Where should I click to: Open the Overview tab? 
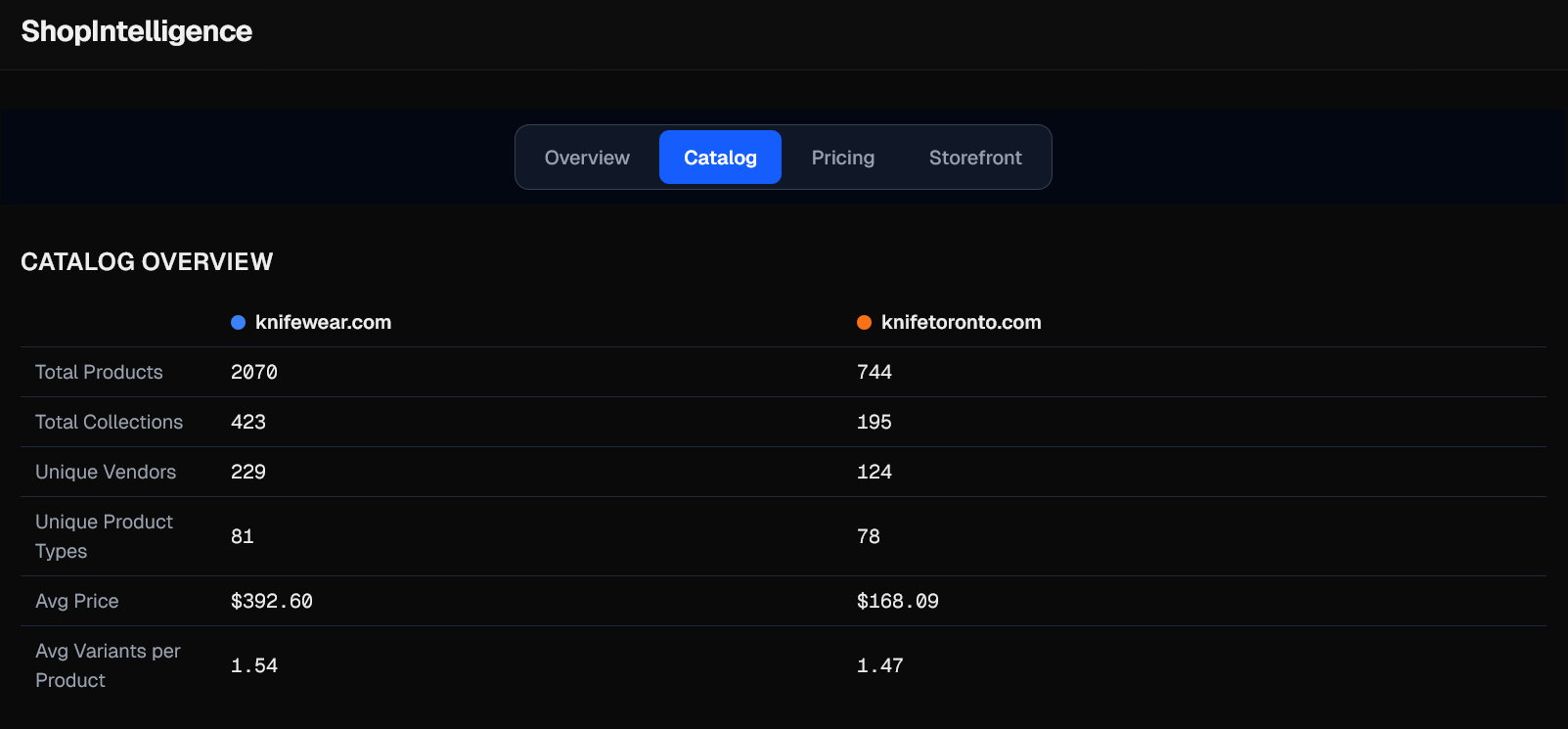[587, 158]
